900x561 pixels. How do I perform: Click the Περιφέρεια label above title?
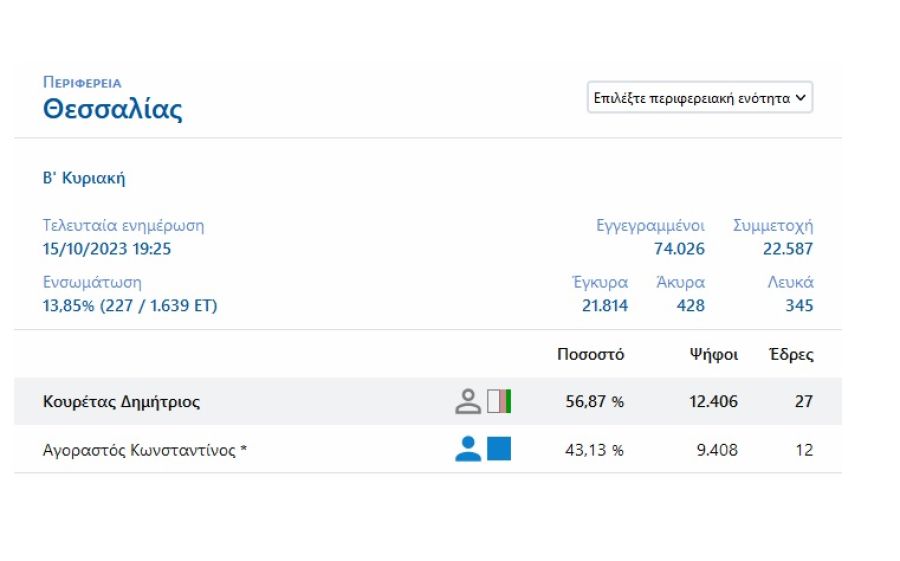pos(82,83)
